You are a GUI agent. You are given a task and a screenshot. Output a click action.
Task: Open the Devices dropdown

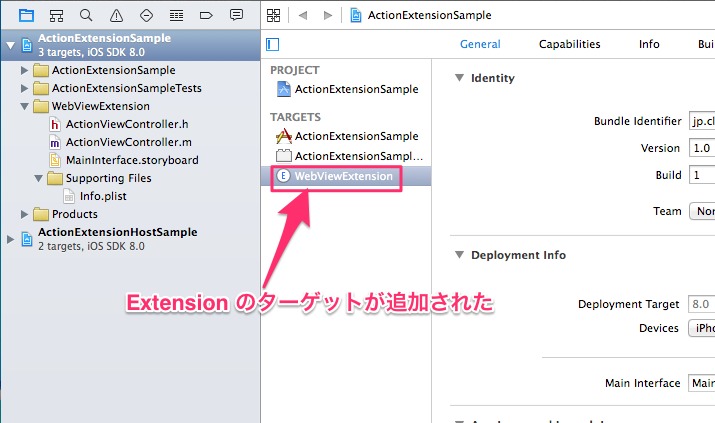[702, 328]
